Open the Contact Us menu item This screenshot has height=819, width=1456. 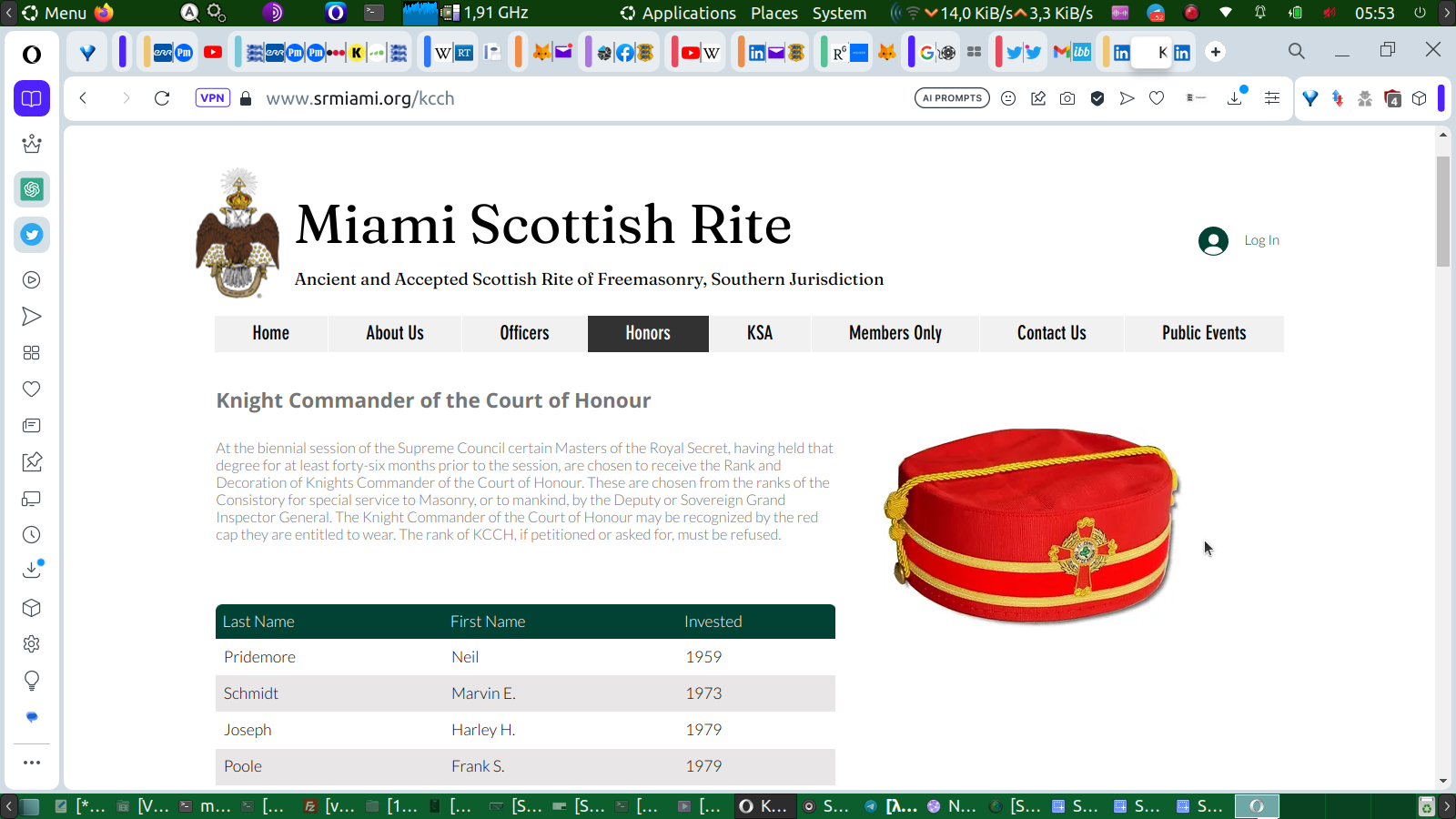1052,333
